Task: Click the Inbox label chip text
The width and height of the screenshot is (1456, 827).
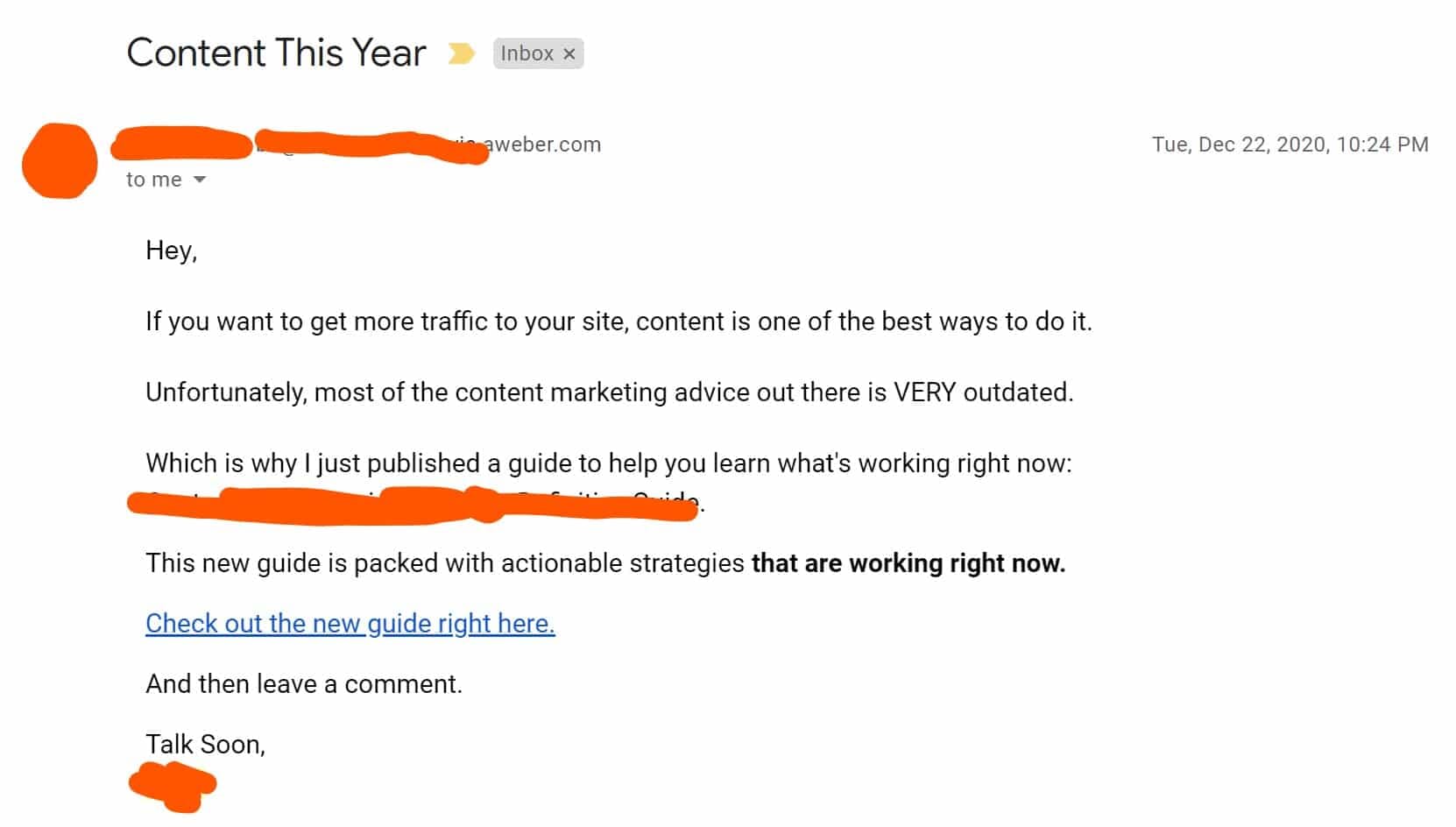Action: (x=527, y=53)
